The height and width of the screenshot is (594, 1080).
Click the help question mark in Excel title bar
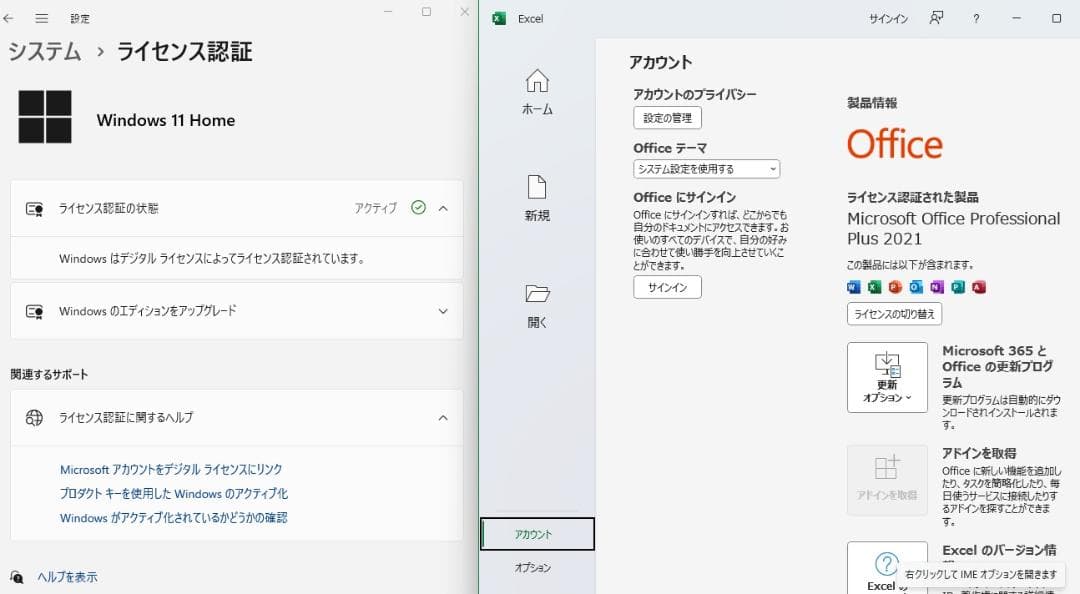[976, 18]
